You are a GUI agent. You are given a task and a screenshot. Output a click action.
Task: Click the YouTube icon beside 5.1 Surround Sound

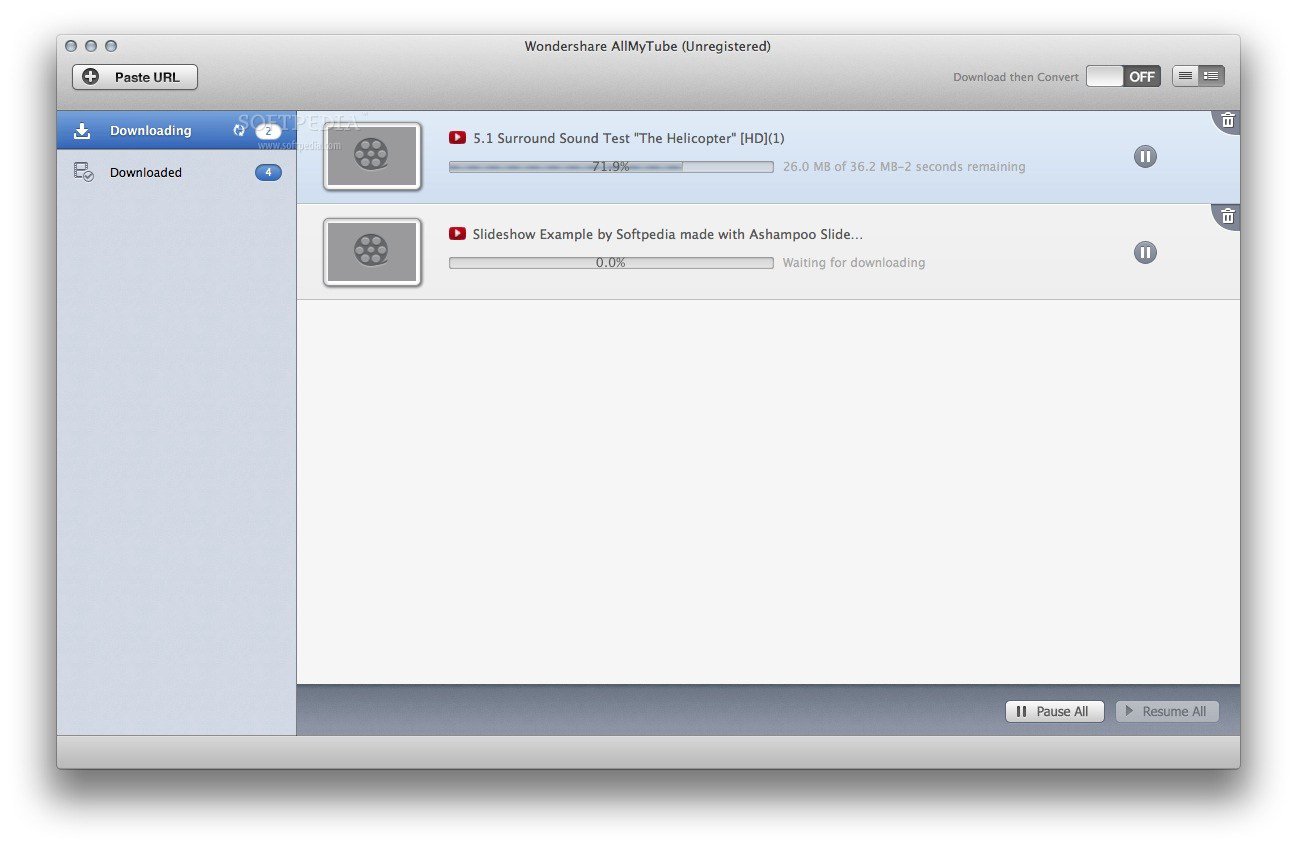click(x=457, y=138)
